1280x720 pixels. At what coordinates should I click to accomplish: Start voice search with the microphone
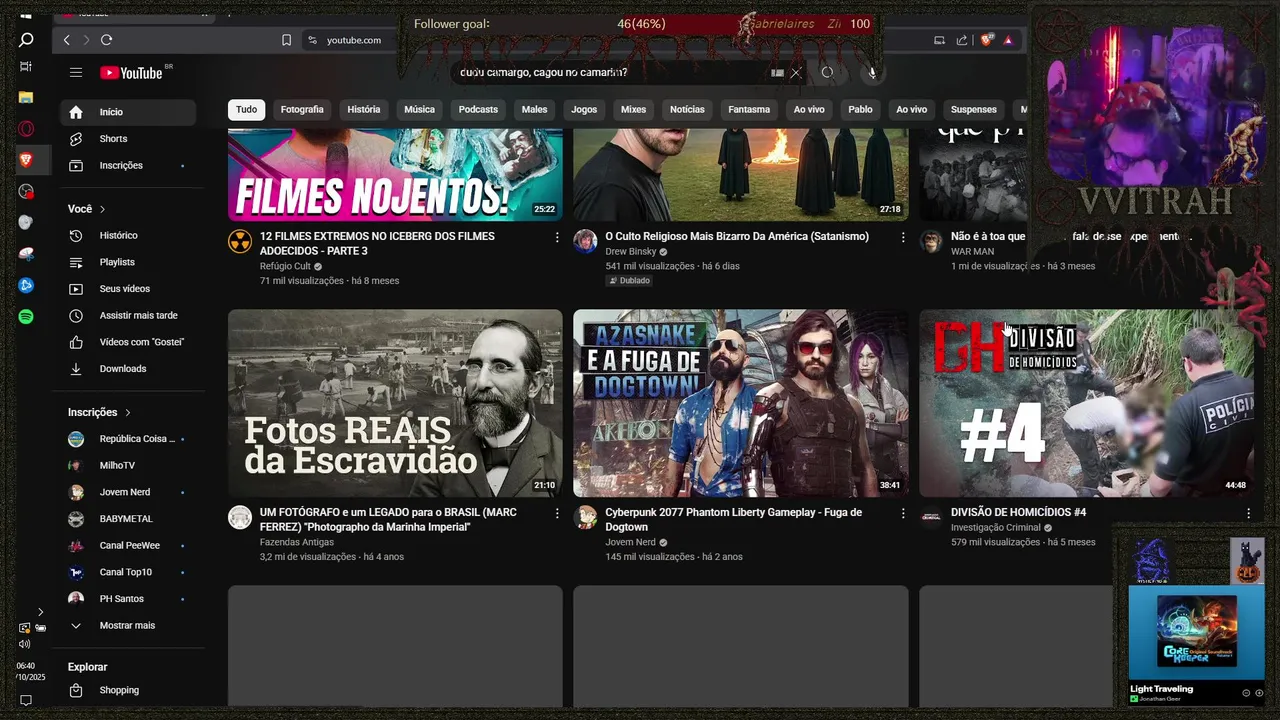(x=872, y=72)
